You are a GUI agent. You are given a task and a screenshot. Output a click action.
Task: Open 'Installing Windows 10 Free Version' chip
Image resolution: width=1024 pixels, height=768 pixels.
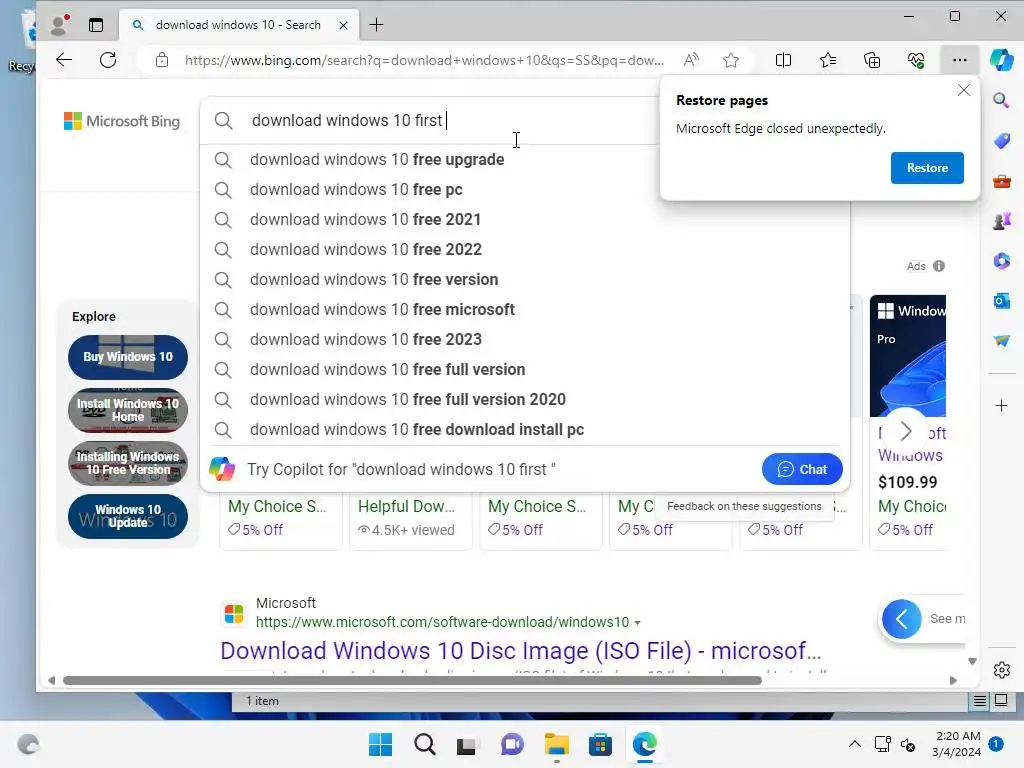[128, 463]
